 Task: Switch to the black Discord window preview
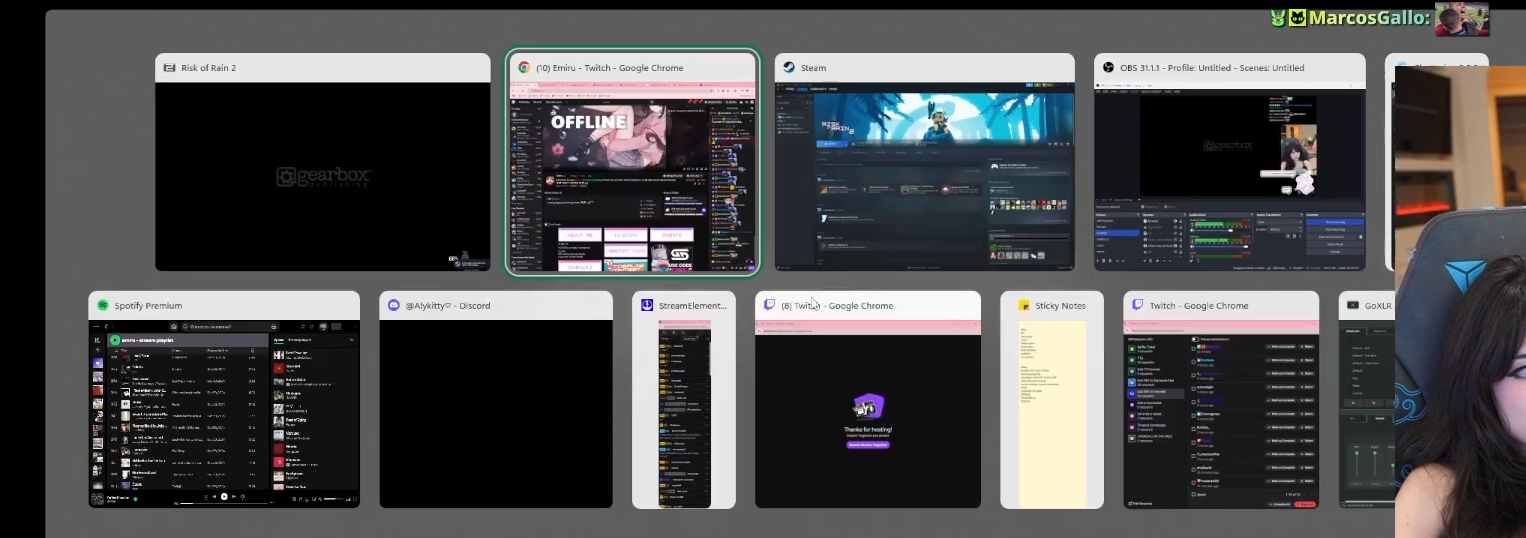[x=496, y=414]
